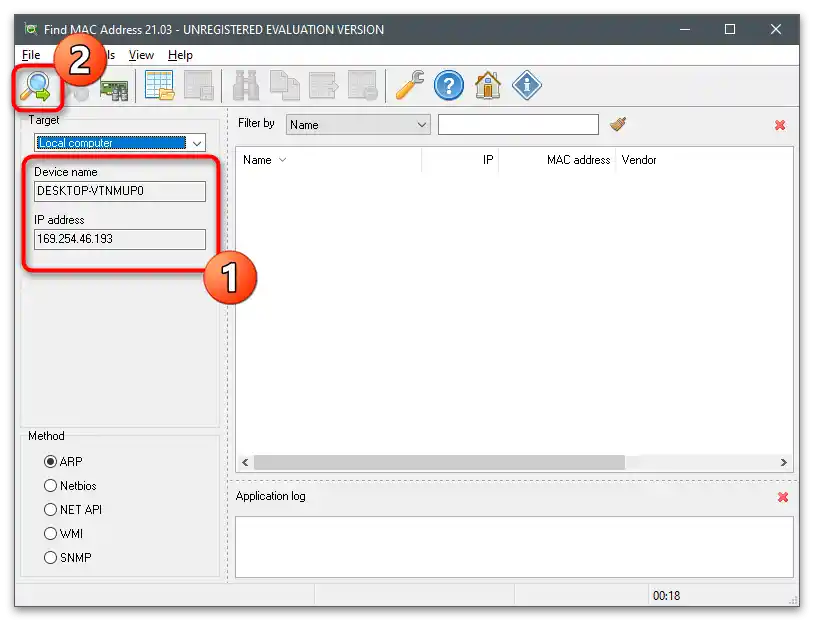Click the network card toolbar icon
The image size is (814, 621).
(114, 89)
